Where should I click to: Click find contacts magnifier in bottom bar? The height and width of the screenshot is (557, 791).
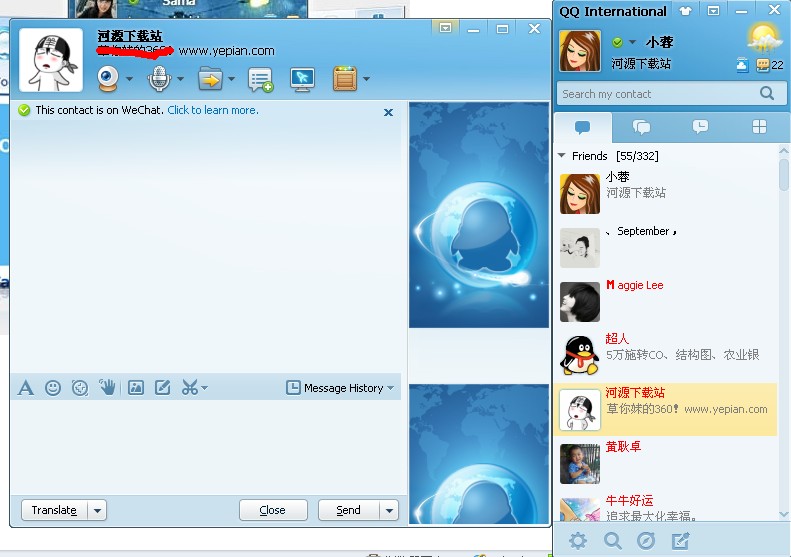pyautogui.click(x=612, y=541)
